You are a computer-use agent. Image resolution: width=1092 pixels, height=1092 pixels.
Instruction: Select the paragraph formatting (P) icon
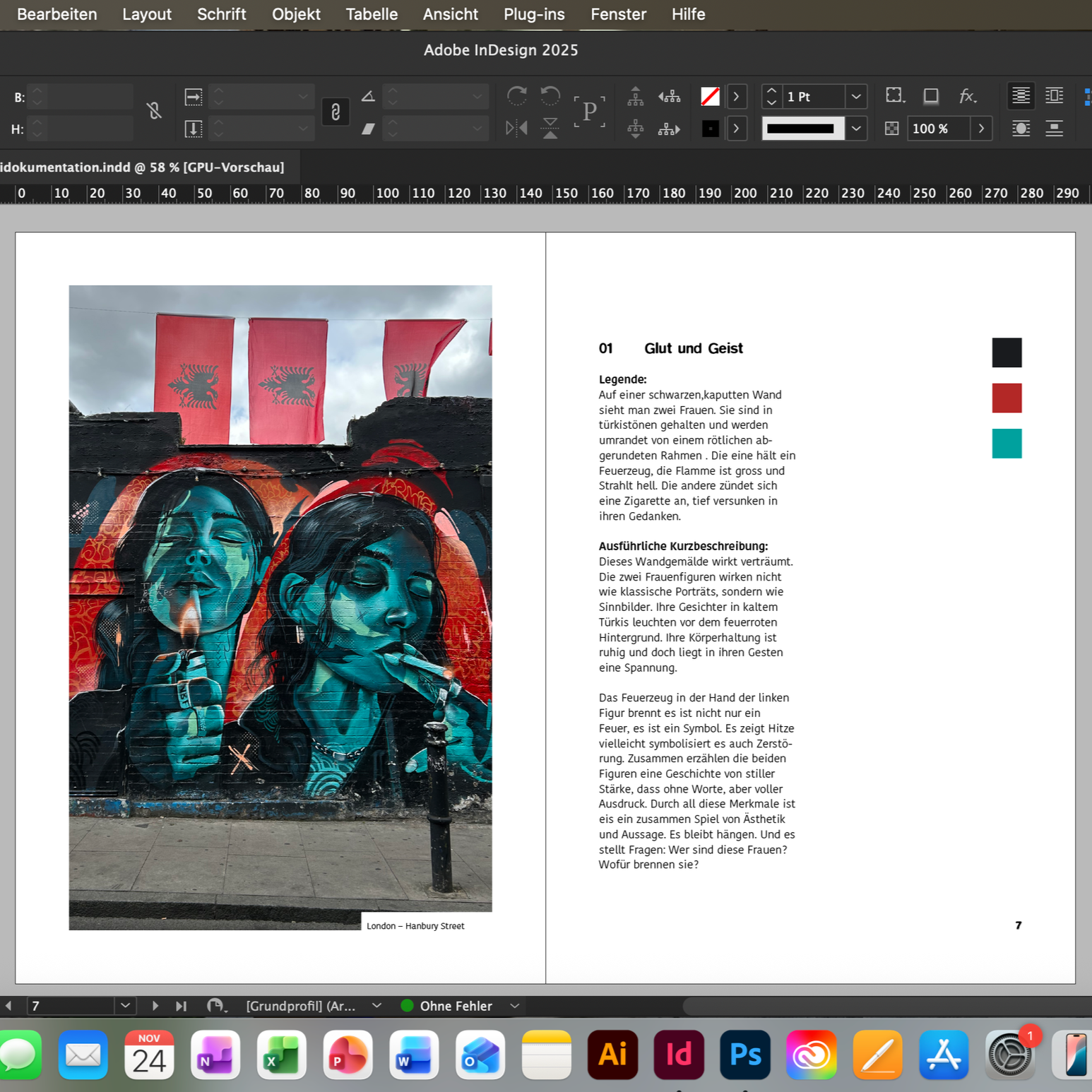589,112
